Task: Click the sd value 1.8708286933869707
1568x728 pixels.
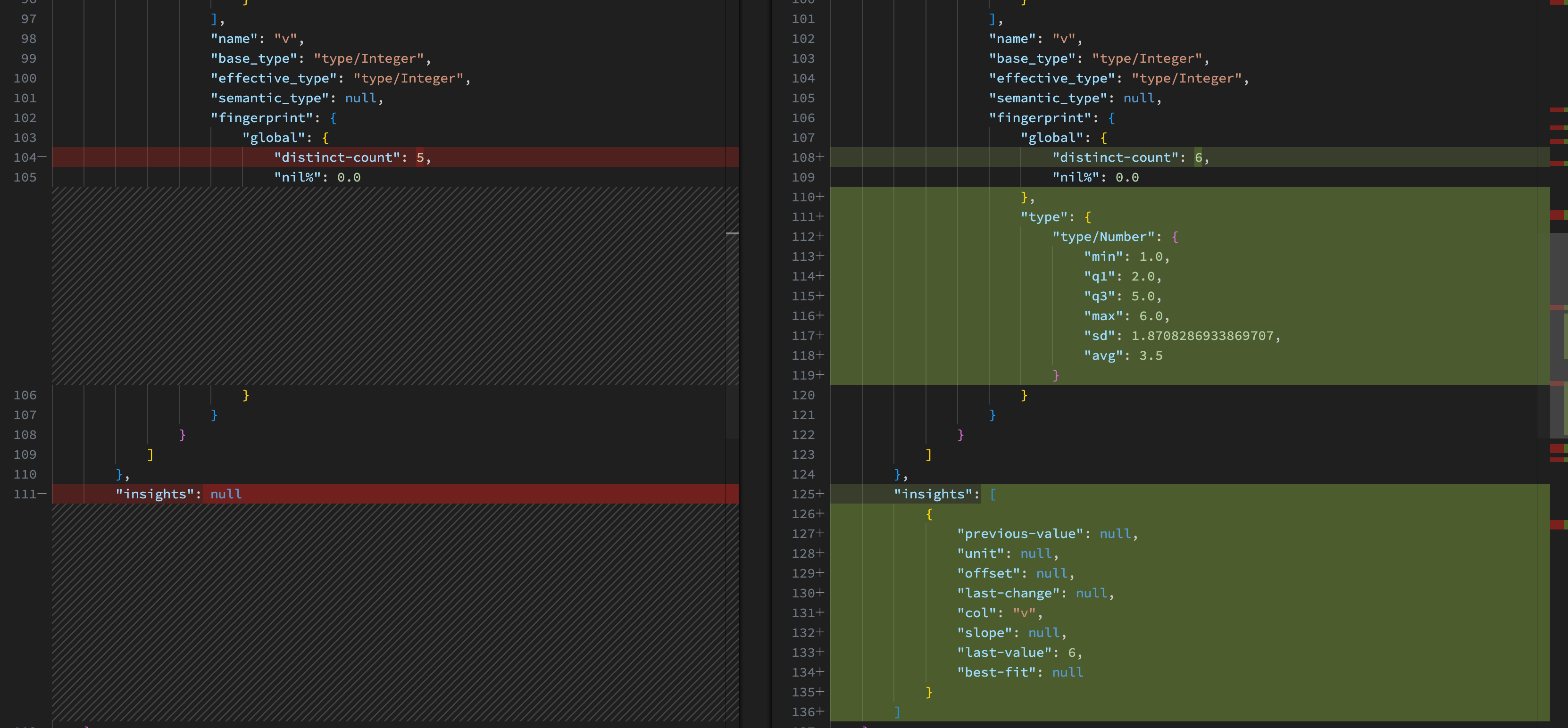Action: click(1202, 336)
